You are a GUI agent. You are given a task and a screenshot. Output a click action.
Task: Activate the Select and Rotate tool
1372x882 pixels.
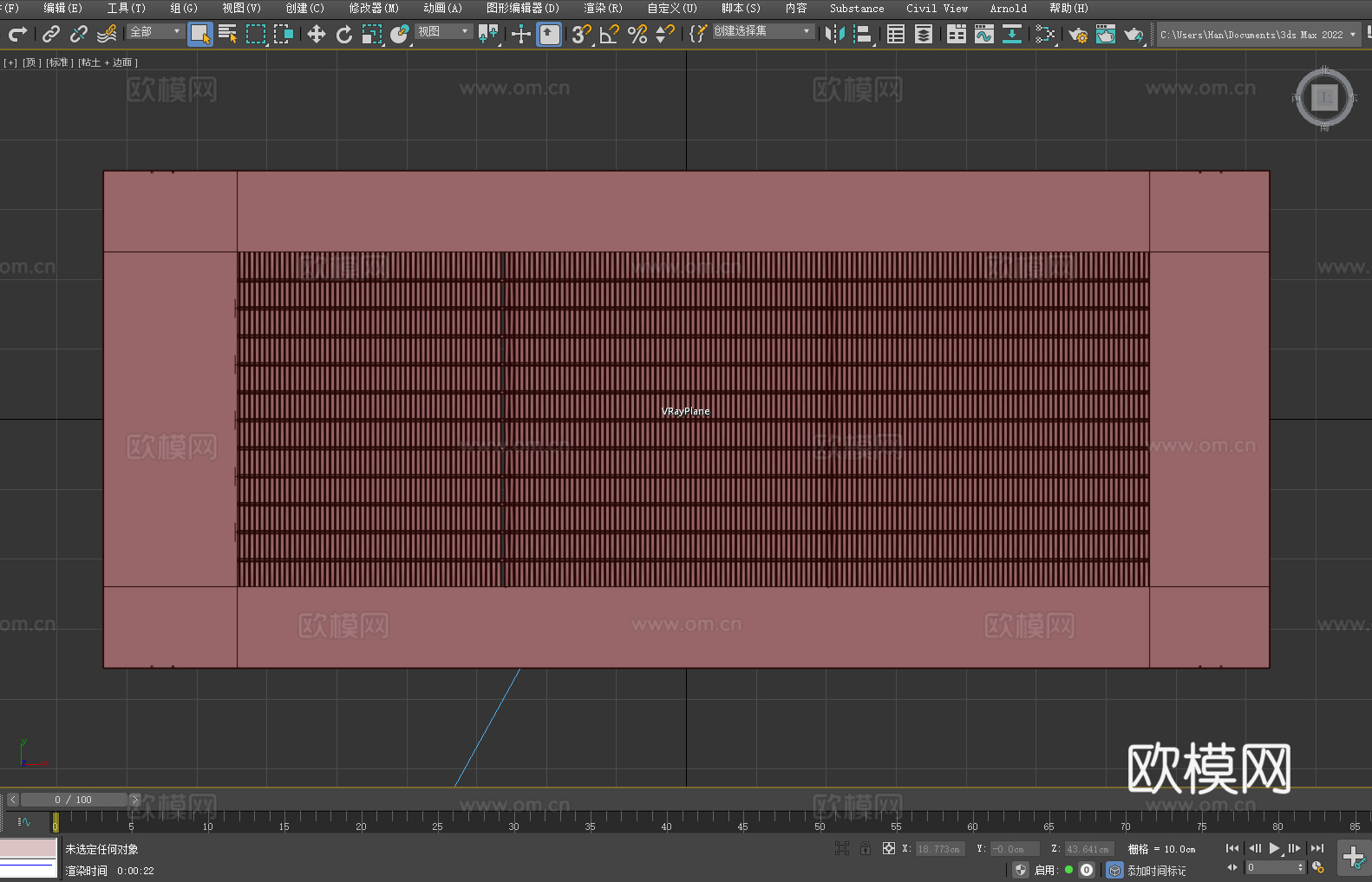click(x=344, y=34)
